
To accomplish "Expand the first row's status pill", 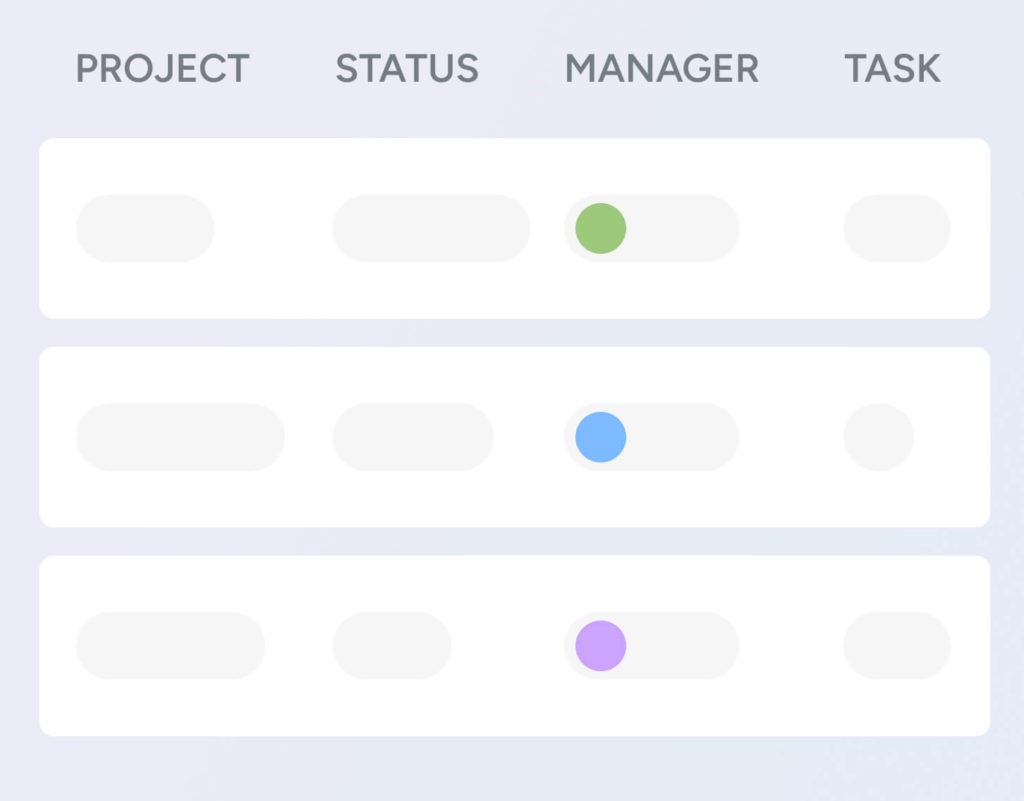I will [431, 228].
